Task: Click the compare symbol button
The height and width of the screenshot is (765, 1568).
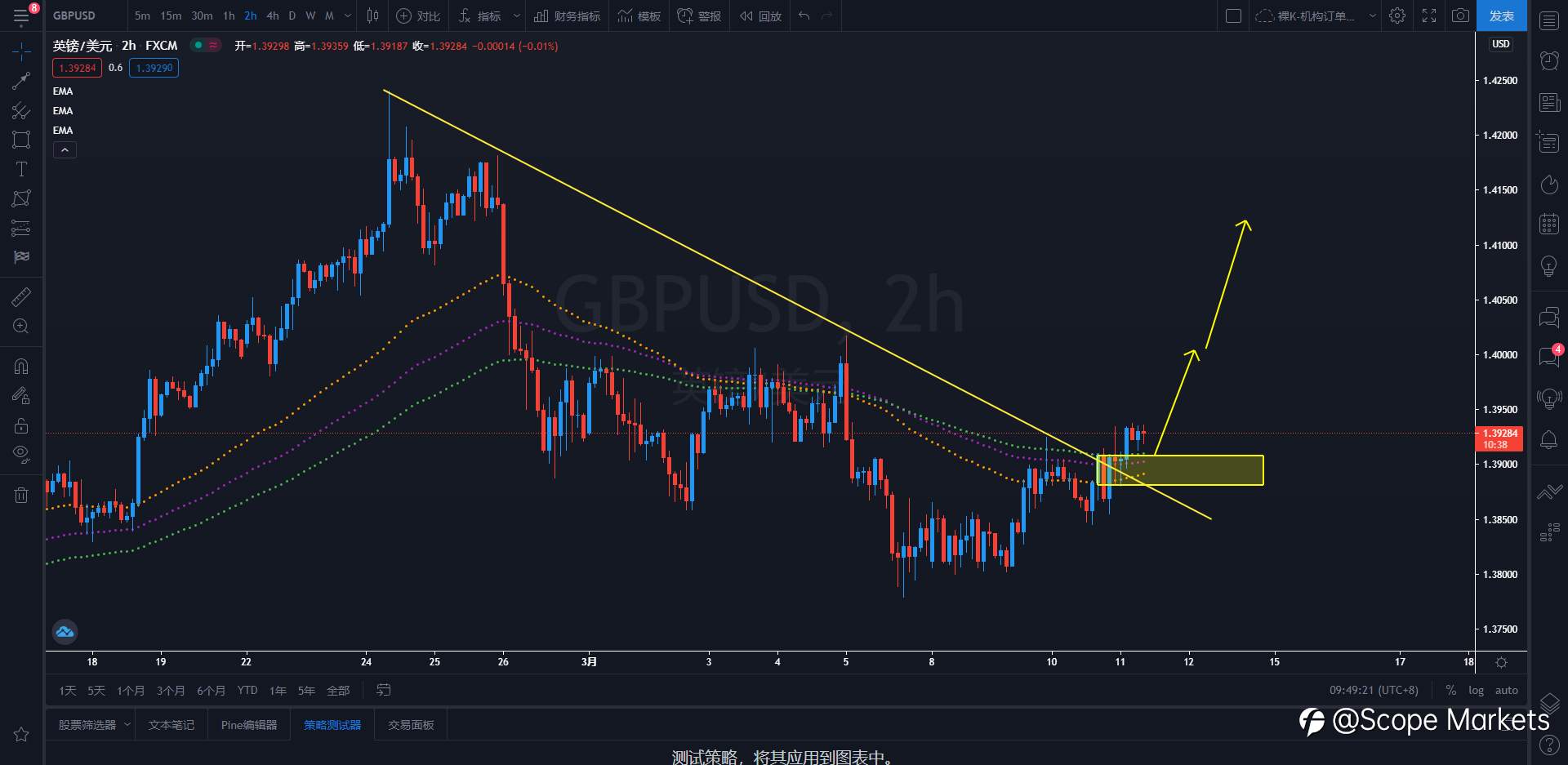Action: tap(418, 16)
